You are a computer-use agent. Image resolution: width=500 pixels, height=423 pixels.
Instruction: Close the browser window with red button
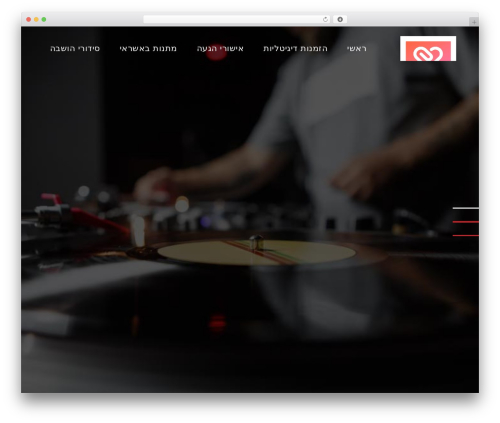29,20
